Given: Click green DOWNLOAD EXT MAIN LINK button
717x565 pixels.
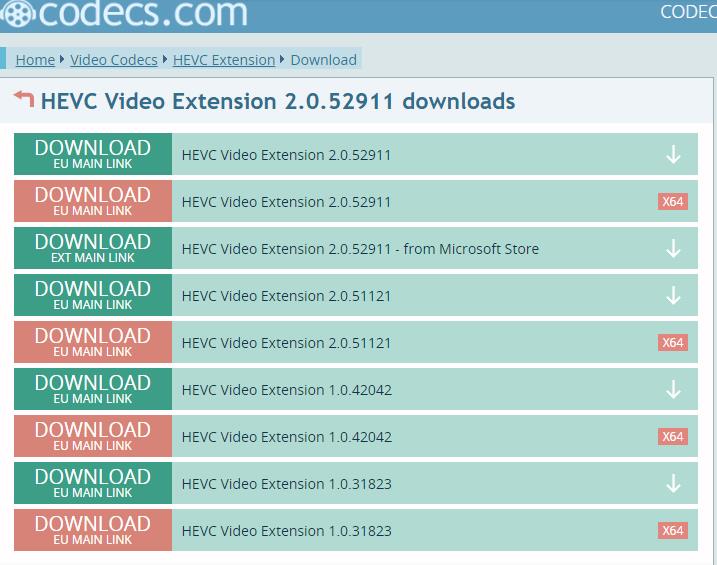Looking at the screenshot, I should point(93,248).
